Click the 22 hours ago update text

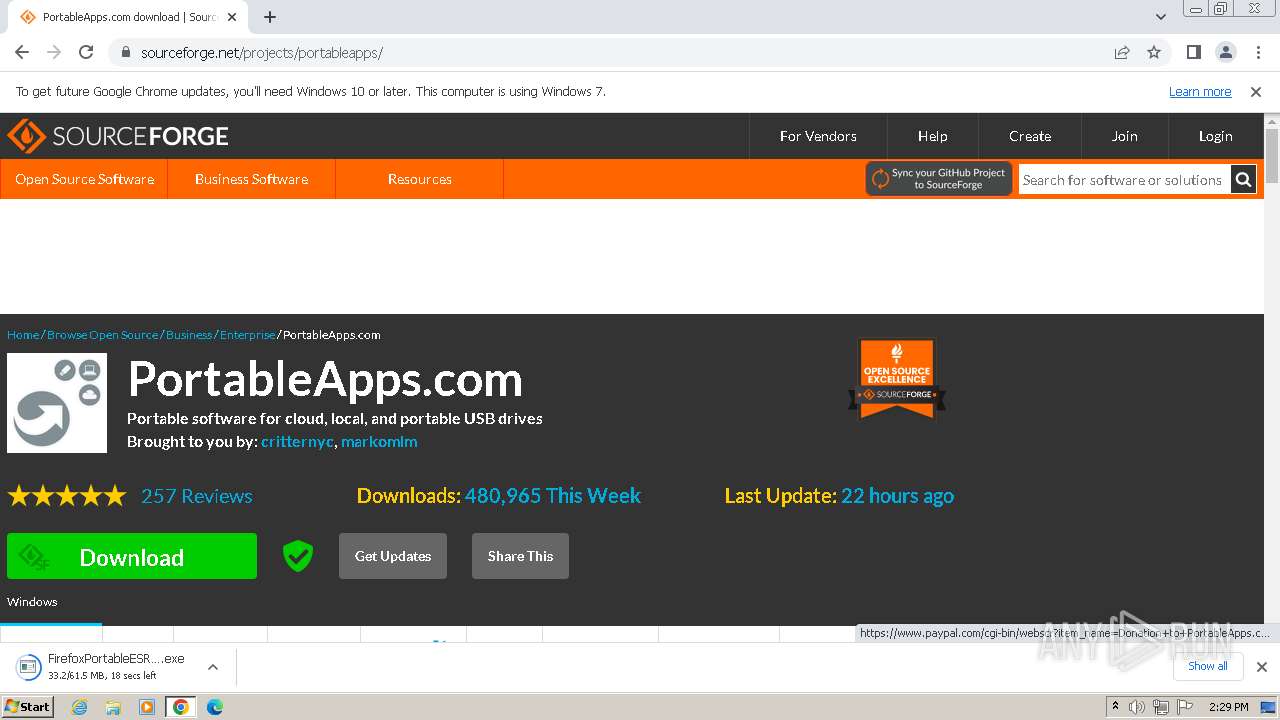coord(897,496)
